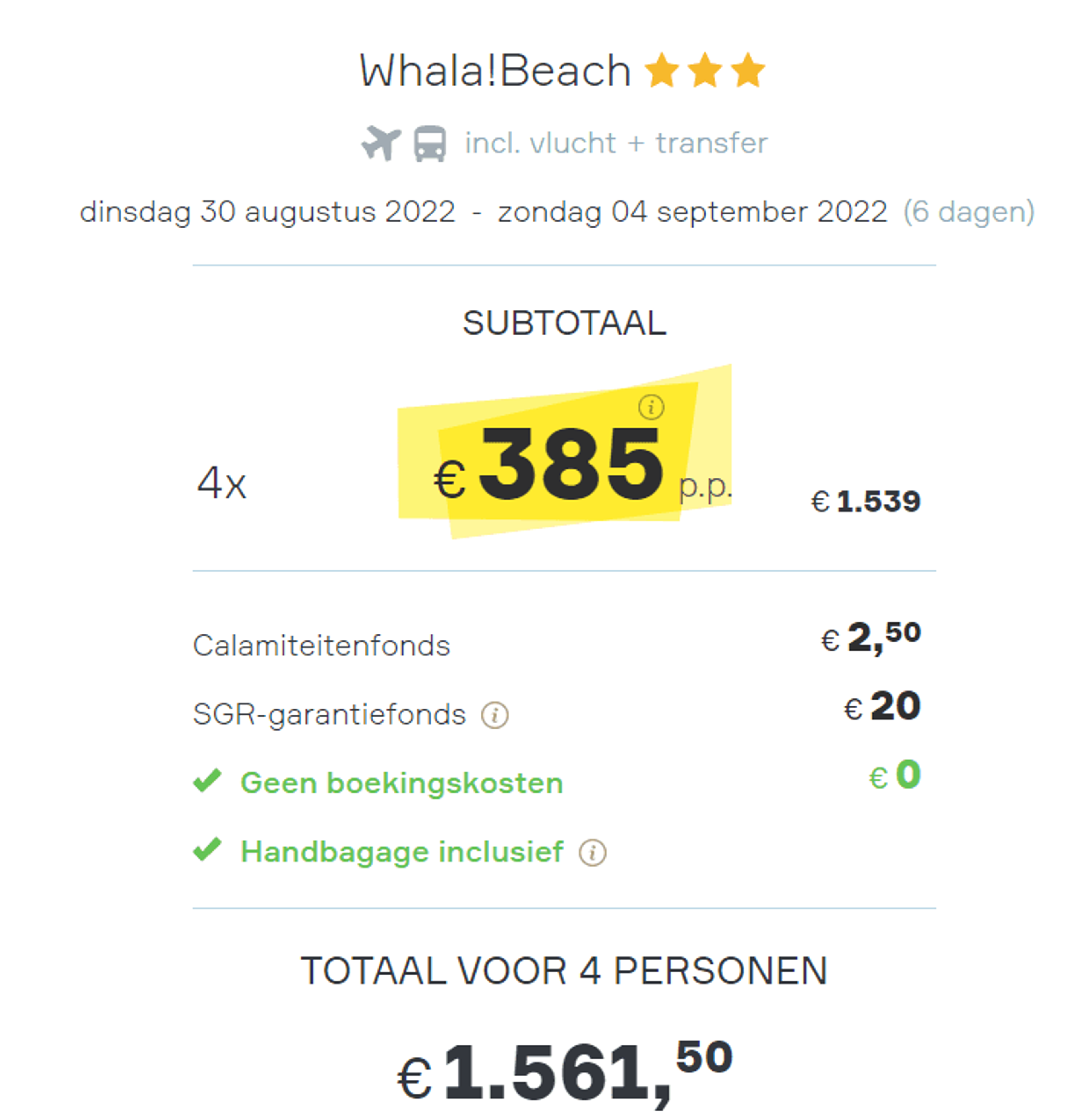Screen dimensions: 1092x1120
Task: Click the info icon above the 385 price
Action: coord(651,407)
